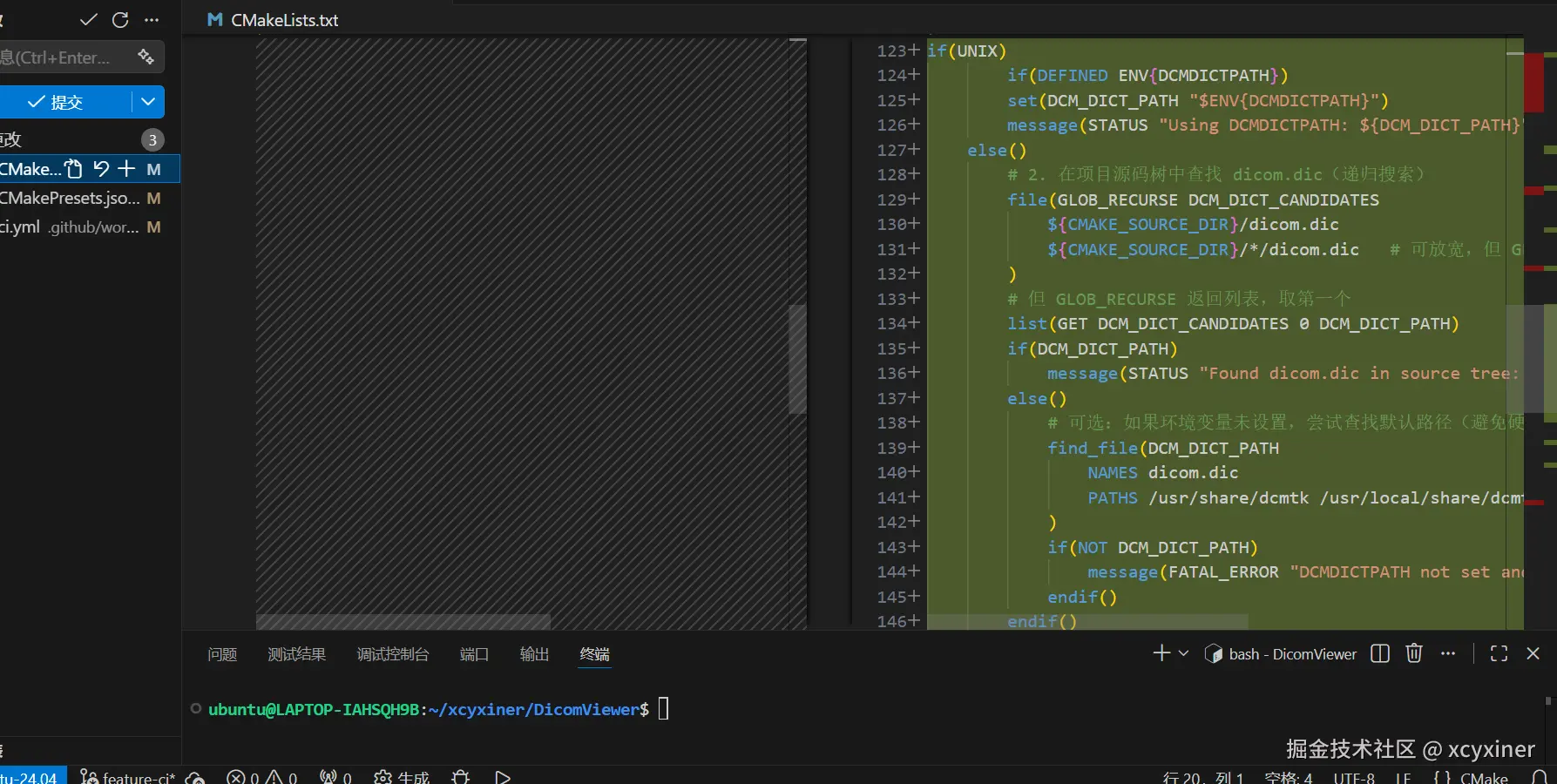
Task: Click line 123 if(UNIX) in diff
Action: point(966,51)
